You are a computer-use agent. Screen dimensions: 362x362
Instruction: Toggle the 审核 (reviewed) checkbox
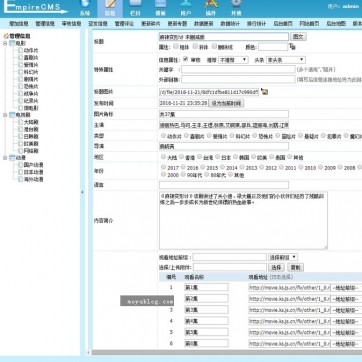point(186,59)
